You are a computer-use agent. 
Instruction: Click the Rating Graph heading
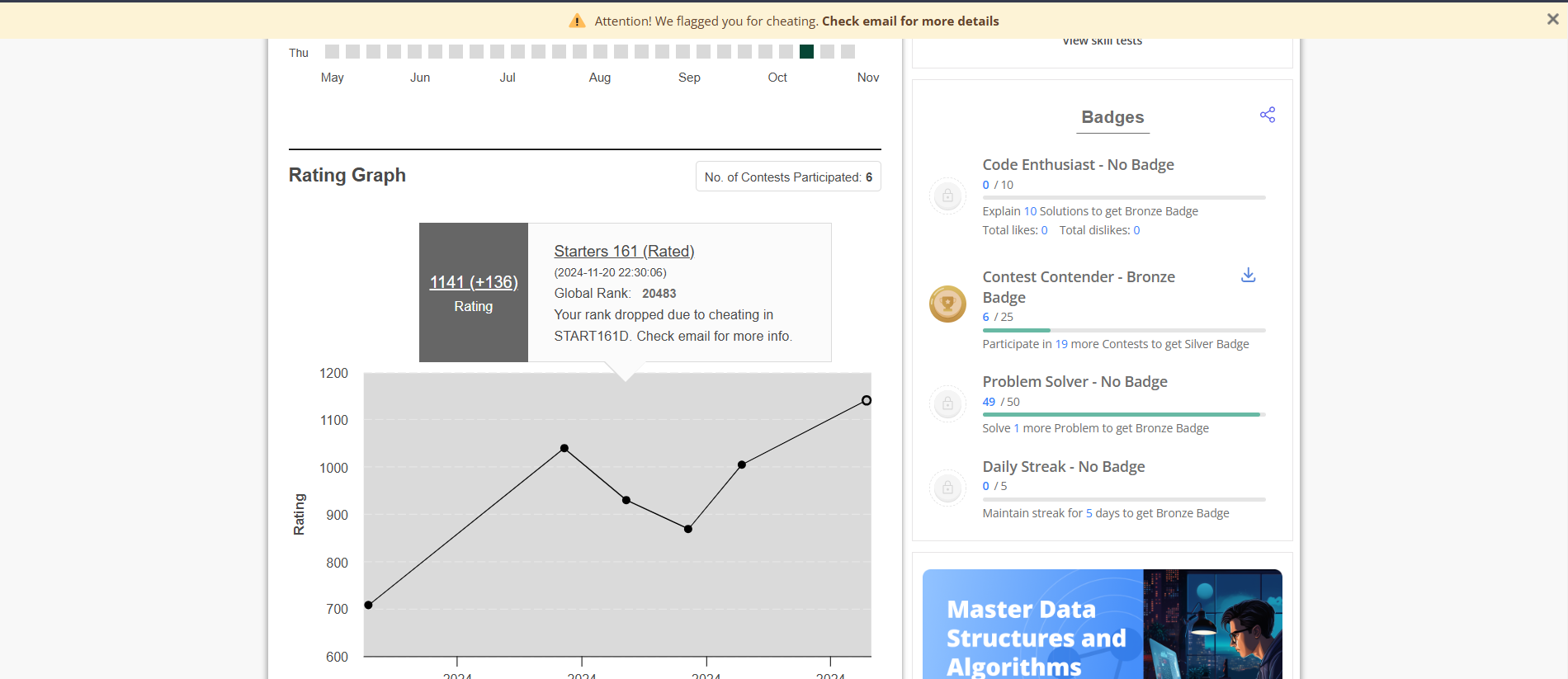(347, 175)
